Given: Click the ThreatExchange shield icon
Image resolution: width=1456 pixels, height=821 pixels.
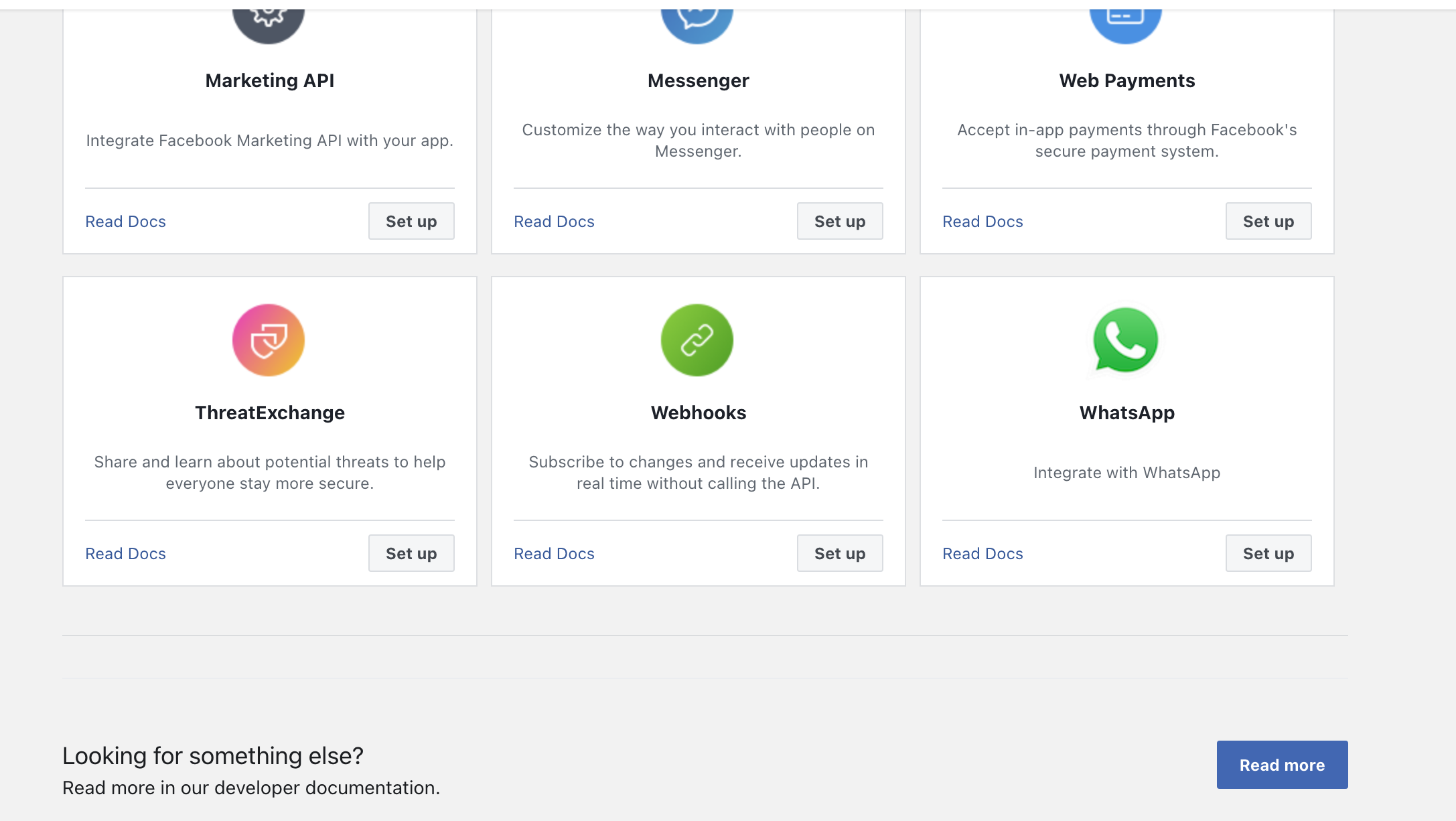Looking at the screenshot, I should [269, 340].
